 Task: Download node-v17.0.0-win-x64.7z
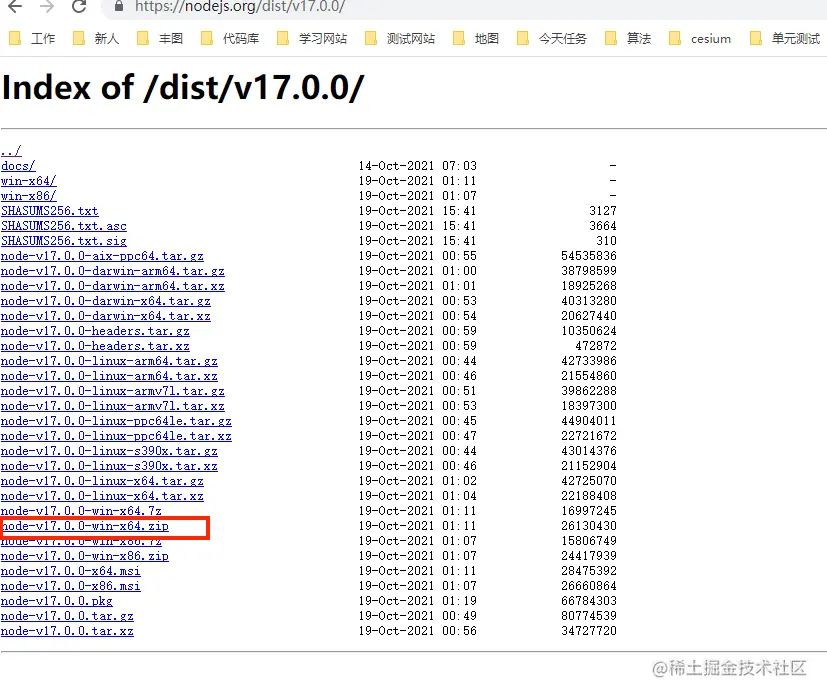tap(81, 511)
